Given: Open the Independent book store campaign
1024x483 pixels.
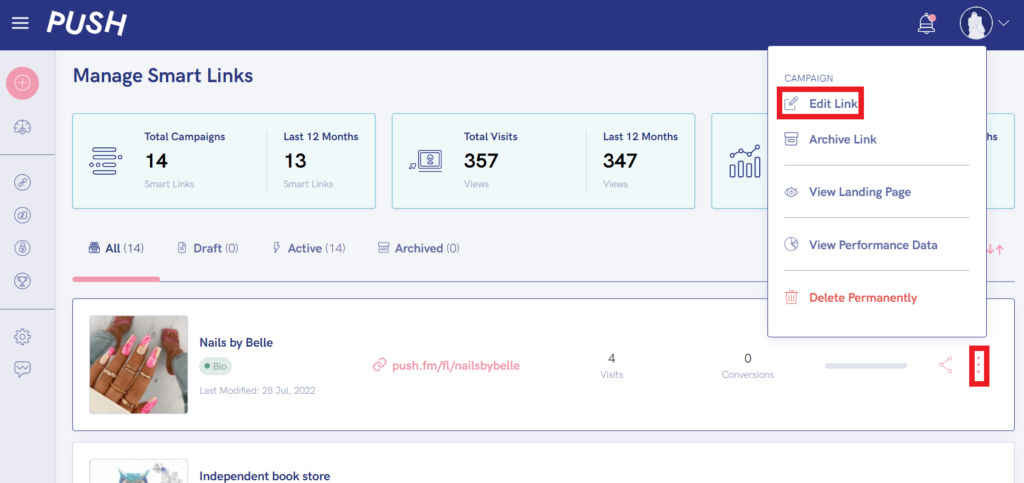Looking at the screenshot, I should (x=264, y=476).
